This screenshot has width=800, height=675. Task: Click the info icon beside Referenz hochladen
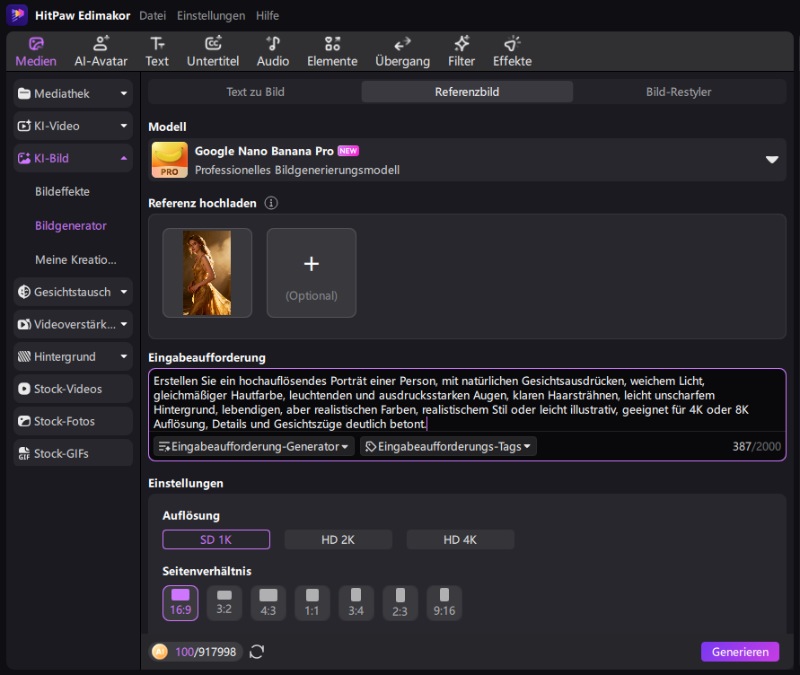271,203
